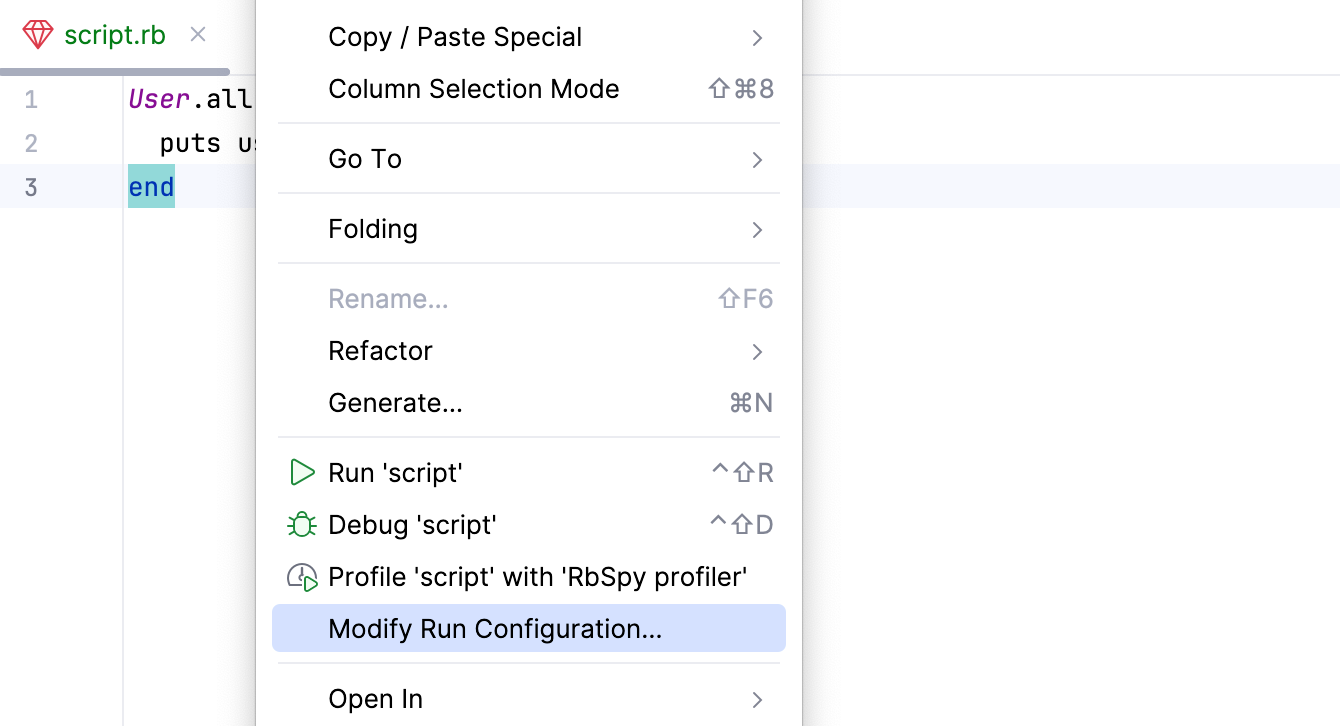The width and height of the screenshot is (1340, 726).
Task: Expand the Go To submenu
Action: (365, 159)
